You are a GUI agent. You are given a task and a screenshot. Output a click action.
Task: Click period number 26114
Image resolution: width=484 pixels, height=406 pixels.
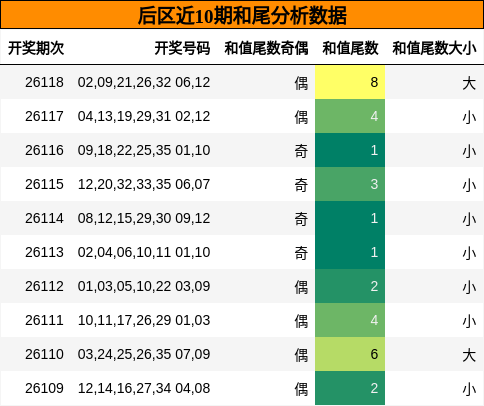click(44, 218)
